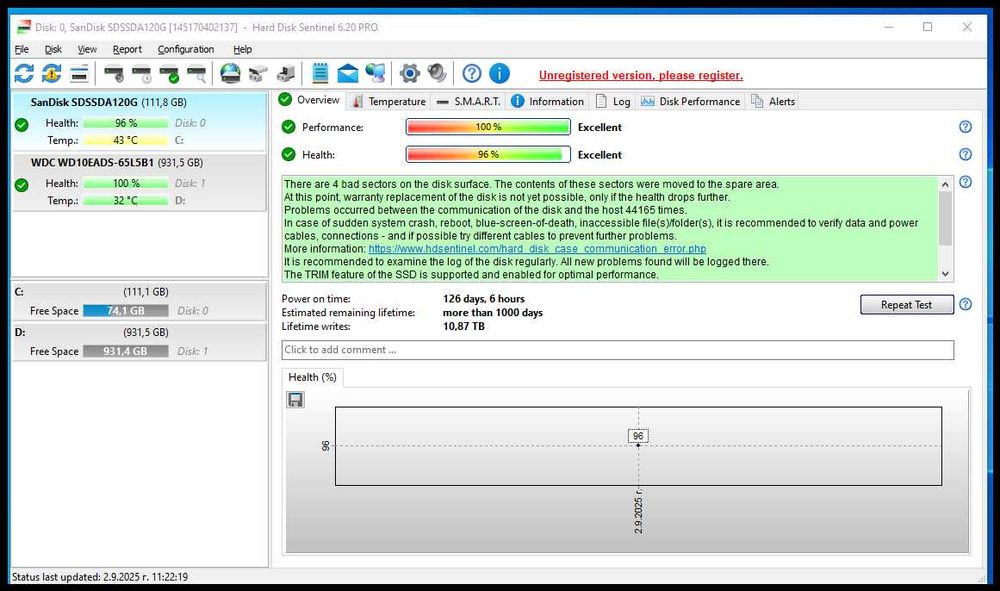The image size is (1000, 591).
Task: Click the disk icon with gray gauge badge
Action: [114, 74]
